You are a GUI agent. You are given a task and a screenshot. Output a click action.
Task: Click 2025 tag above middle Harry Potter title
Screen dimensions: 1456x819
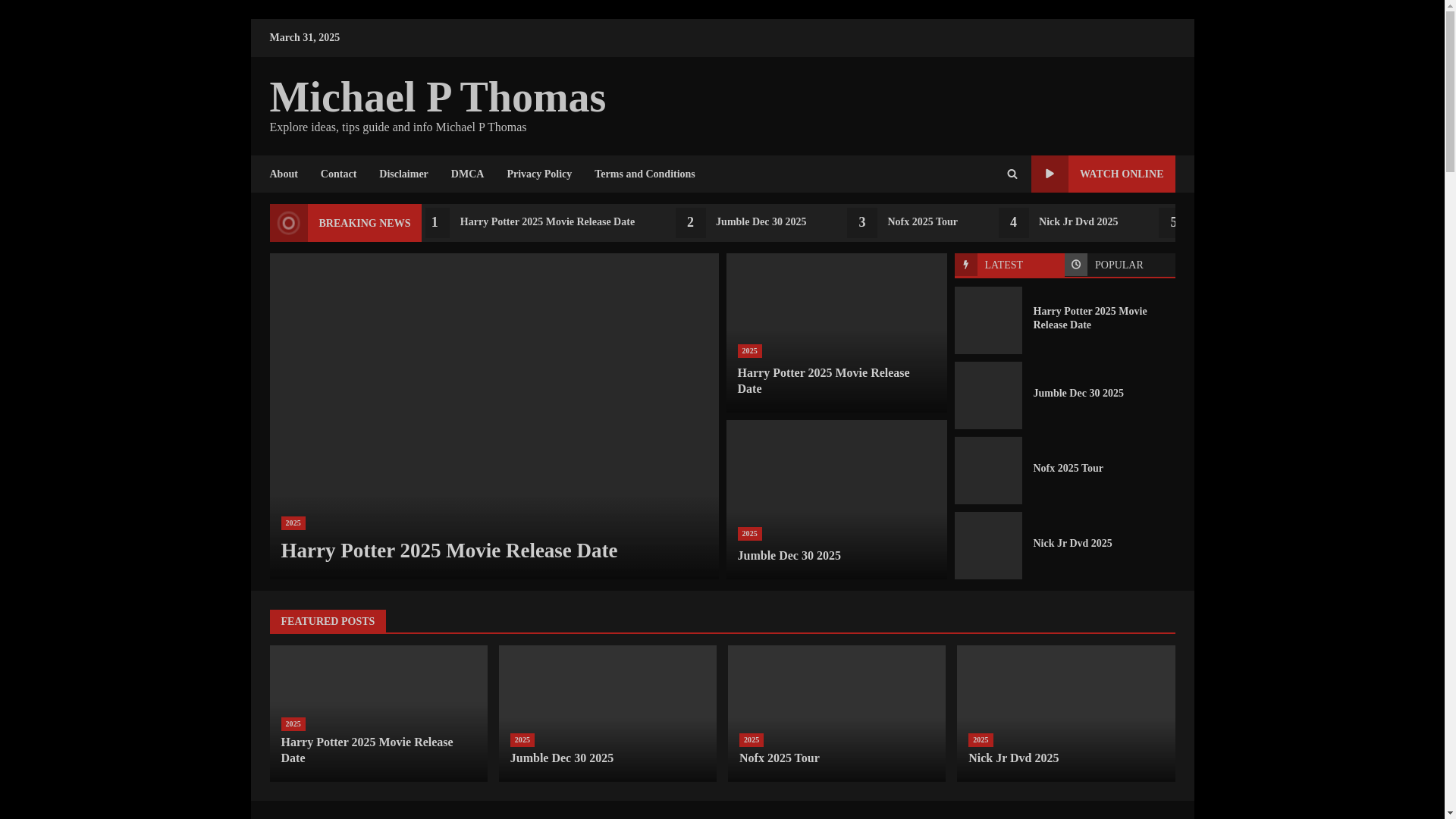[749, 351]
